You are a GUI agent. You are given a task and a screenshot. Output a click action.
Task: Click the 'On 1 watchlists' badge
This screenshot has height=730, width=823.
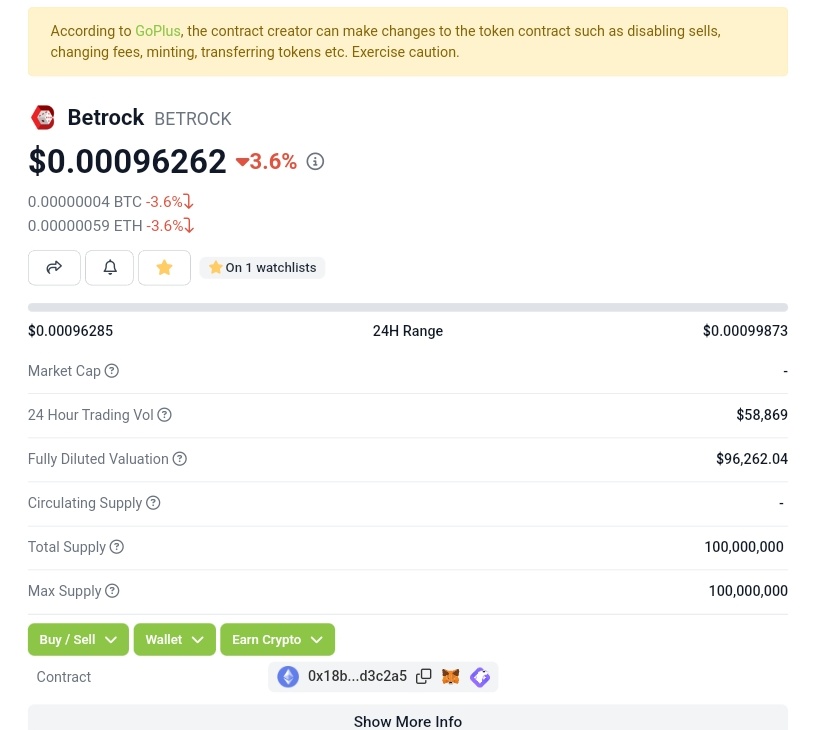(x=262, y=267)
